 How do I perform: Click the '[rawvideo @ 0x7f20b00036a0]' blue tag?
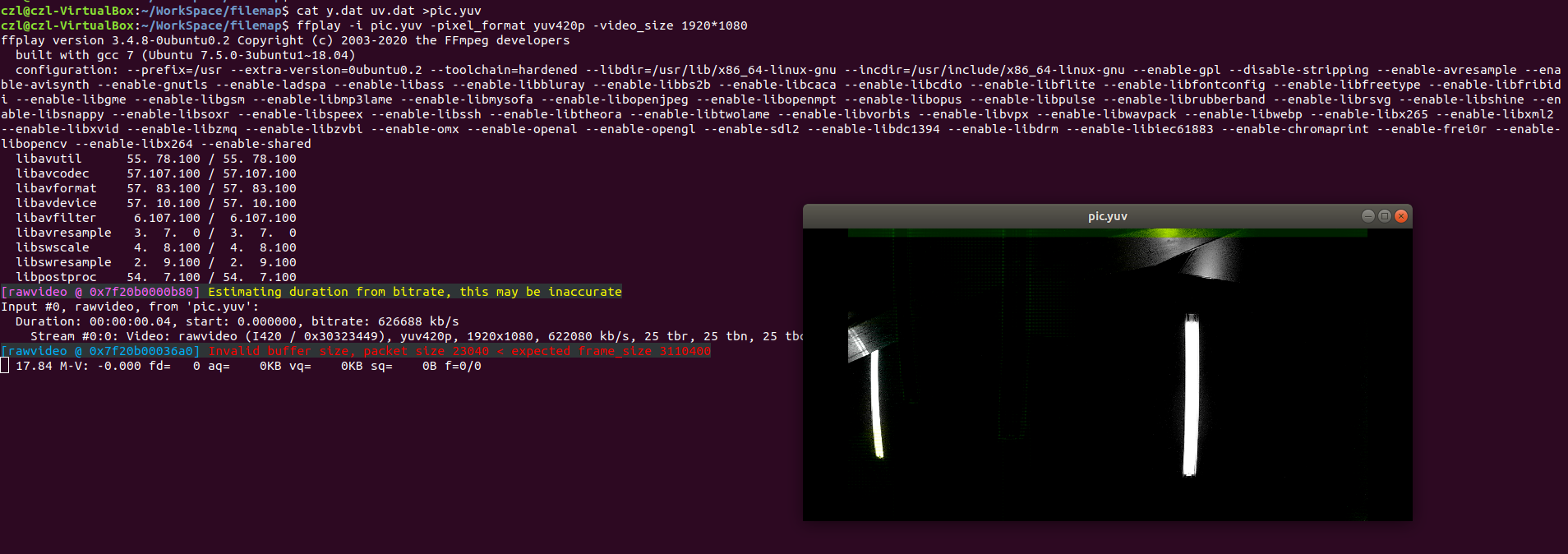[101, 351]
